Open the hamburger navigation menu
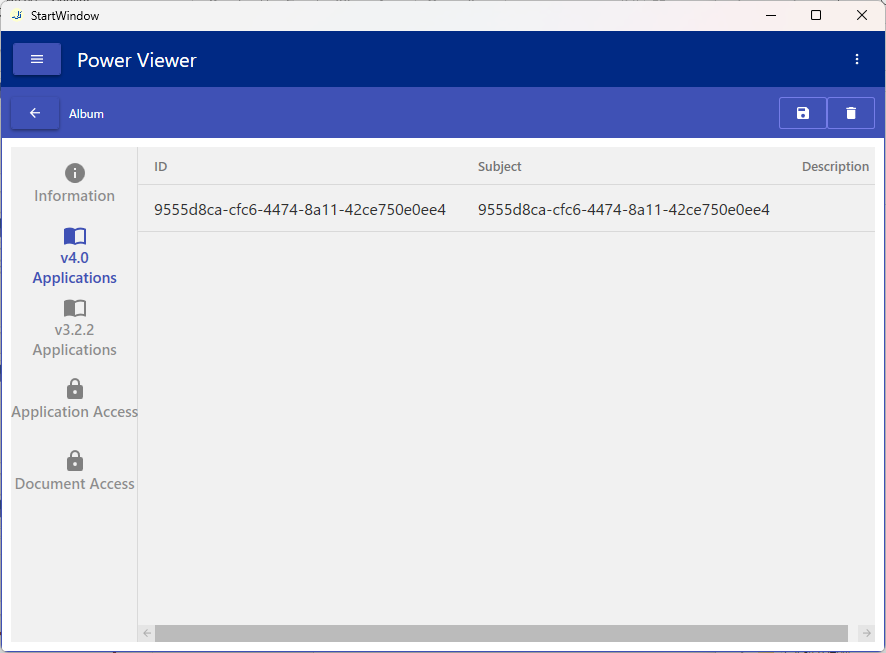 coord(37,59)
